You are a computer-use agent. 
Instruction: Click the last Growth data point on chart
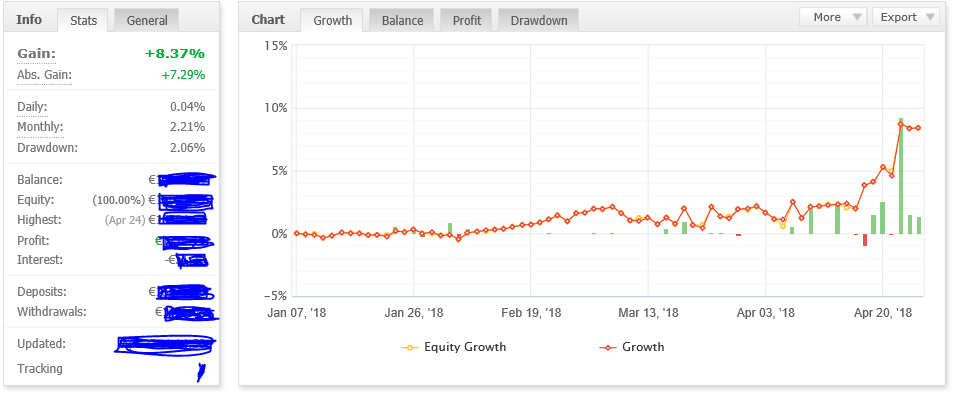click(x=919, y=128)
